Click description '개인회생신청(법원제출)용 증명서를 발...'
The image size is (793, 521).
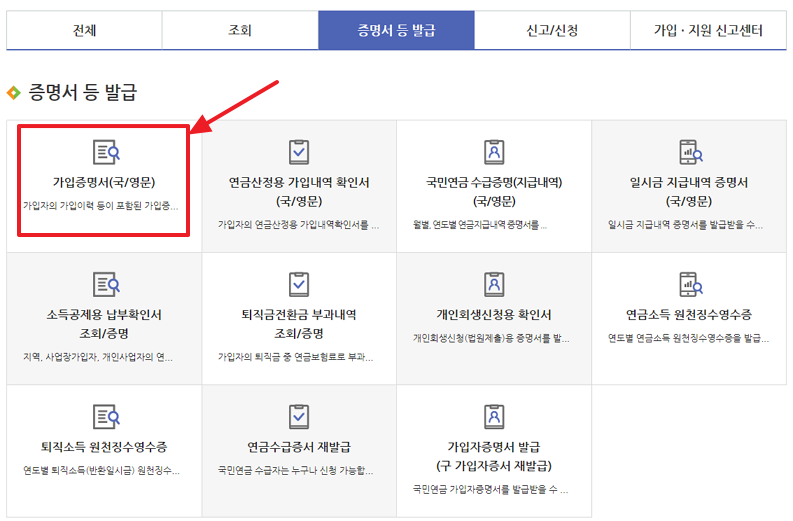(492, 338)
